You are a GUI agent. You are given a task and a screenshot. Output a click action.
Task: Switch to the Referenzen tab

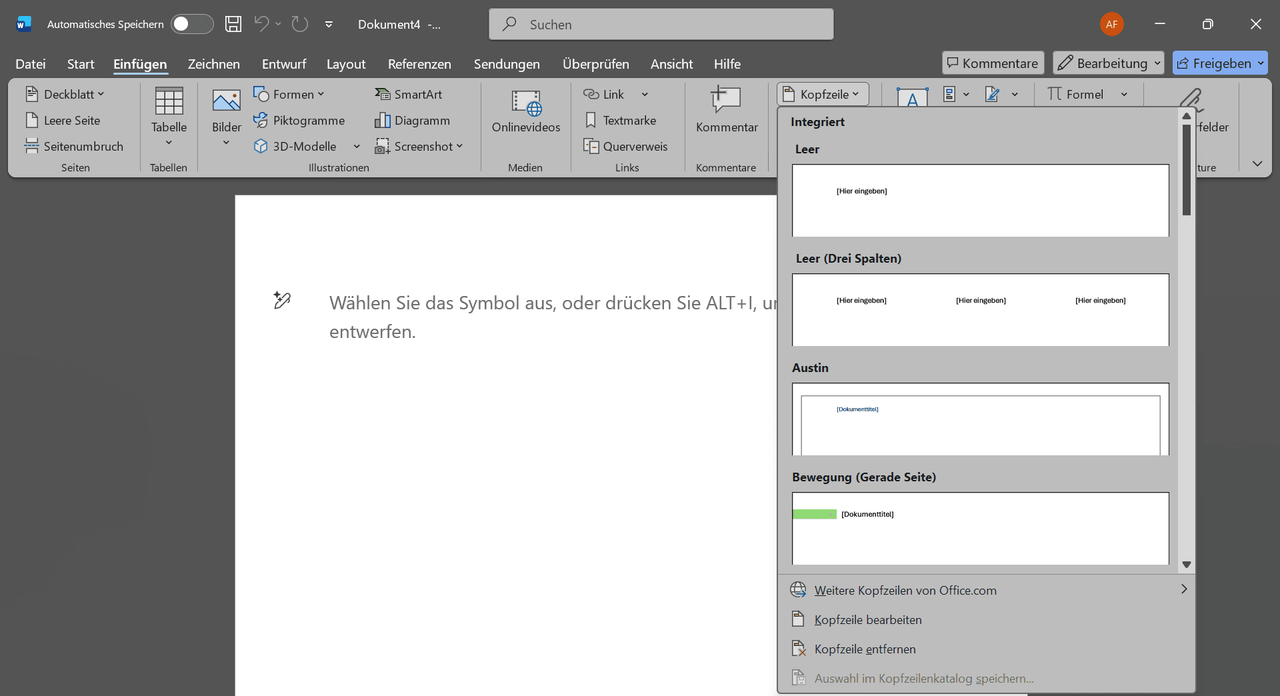coord(419,63)
